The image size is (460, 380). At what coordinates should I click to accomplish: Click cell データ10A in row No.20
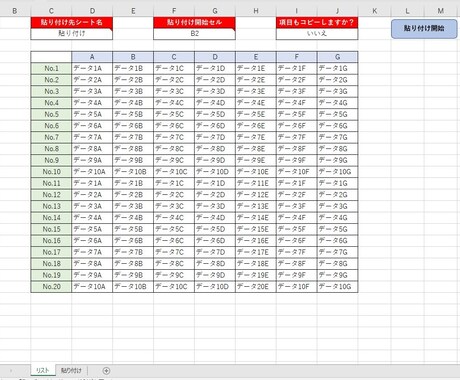pyautogui.click(x=92, y=287)
